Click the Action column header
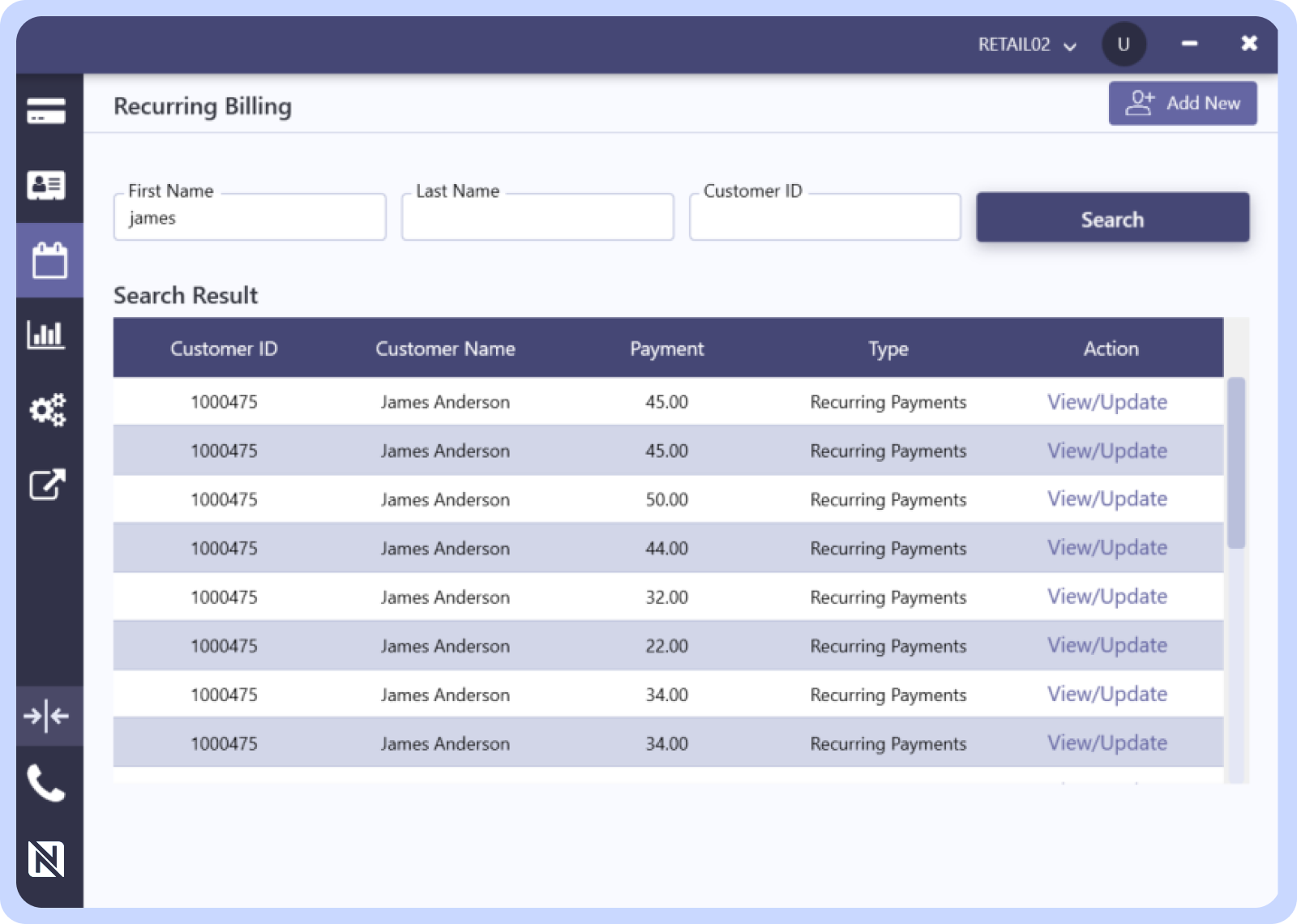 point(1111,349)
